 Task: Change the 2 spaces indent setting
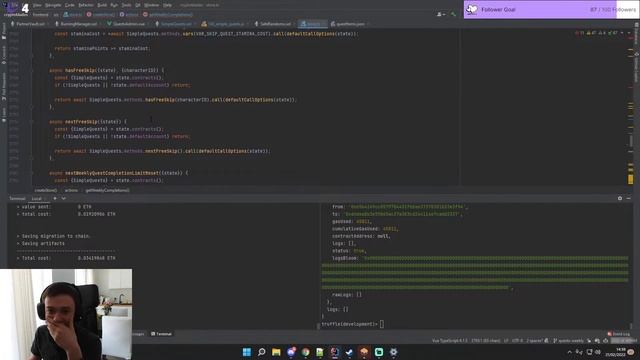(x=535, y=341)
